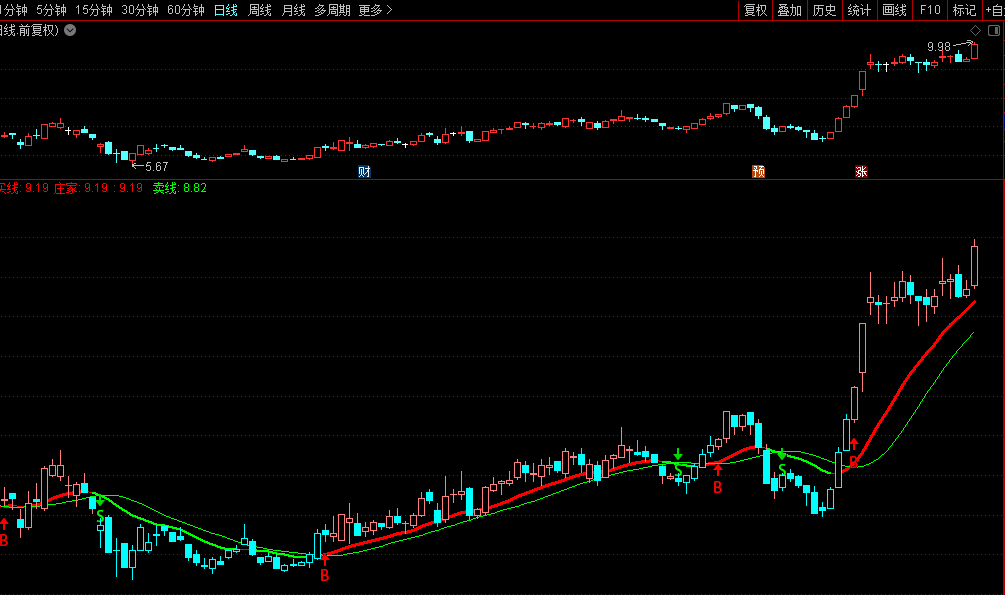This screenshot has height=595, width=1005.
Task: Click the green 卖线 indicator label
Action: point(179,188)
